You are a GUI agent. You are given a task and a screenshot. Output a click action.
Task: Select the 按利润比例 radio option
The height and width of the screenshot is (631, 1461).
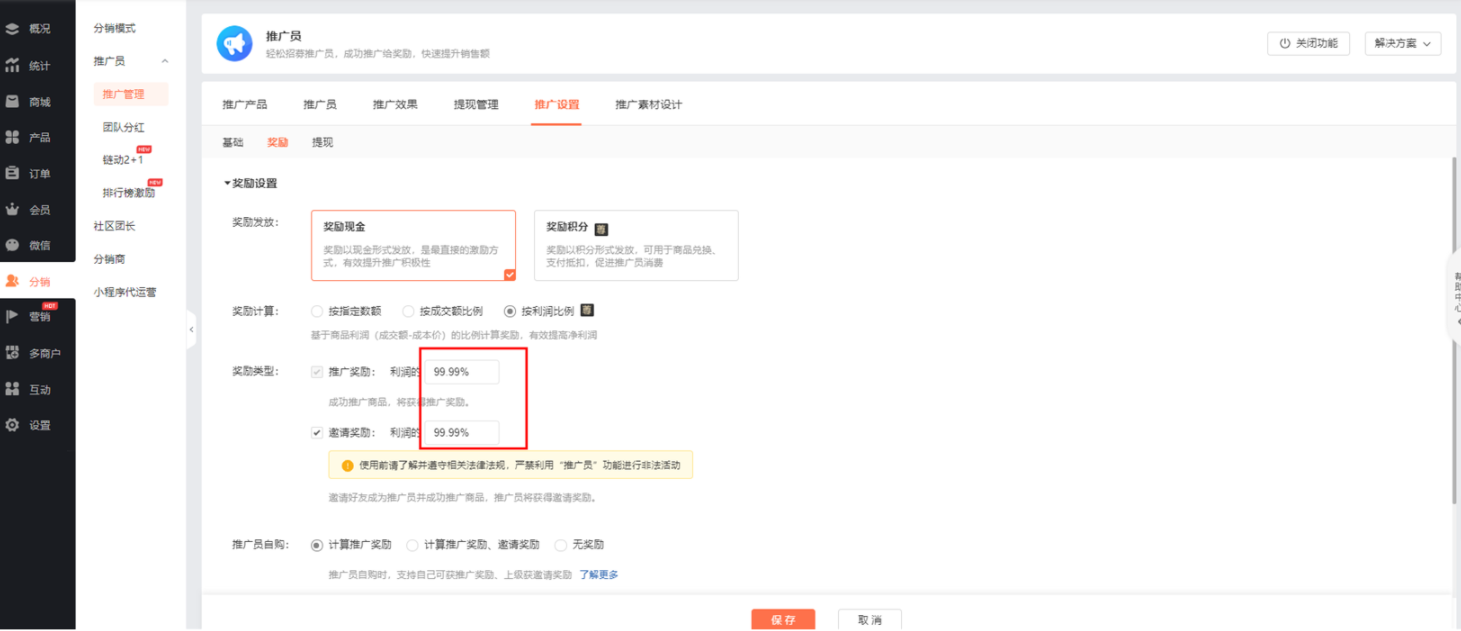(x=510, y=311)
